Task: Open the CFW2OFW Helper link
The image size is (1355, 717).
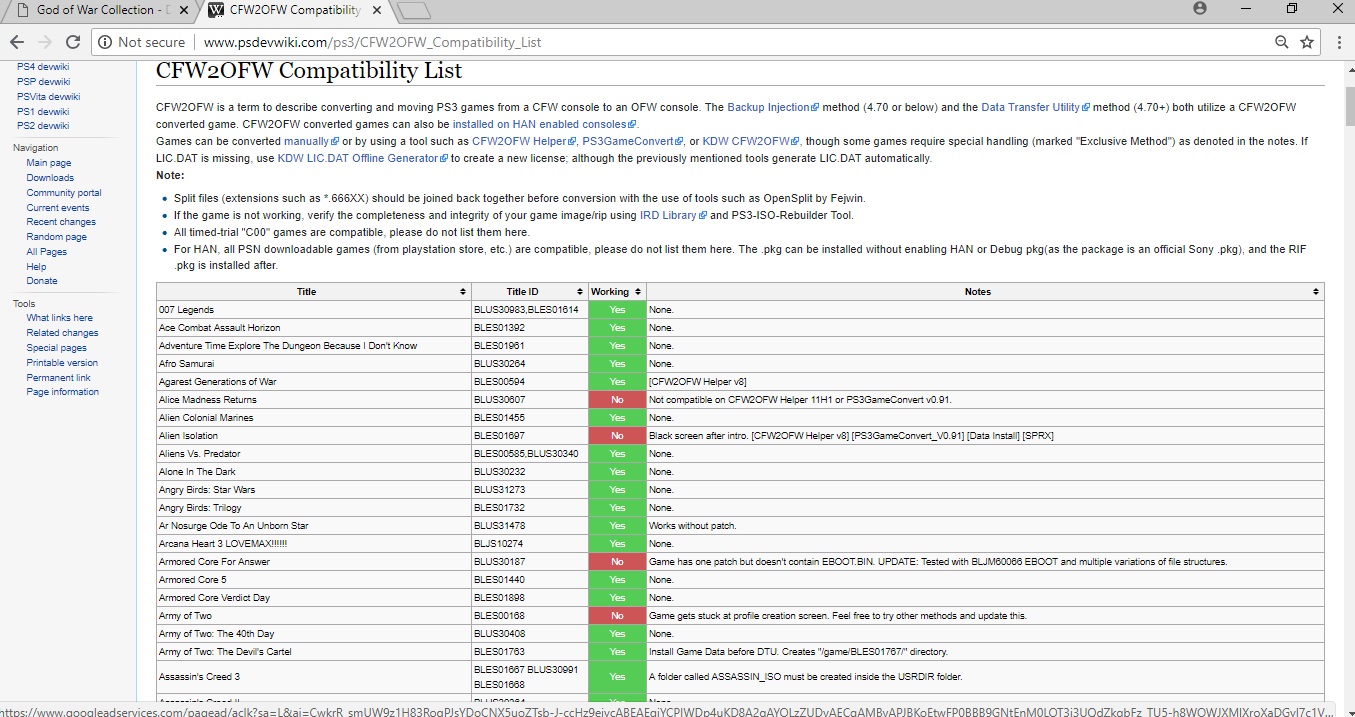Action: point(524,141)
